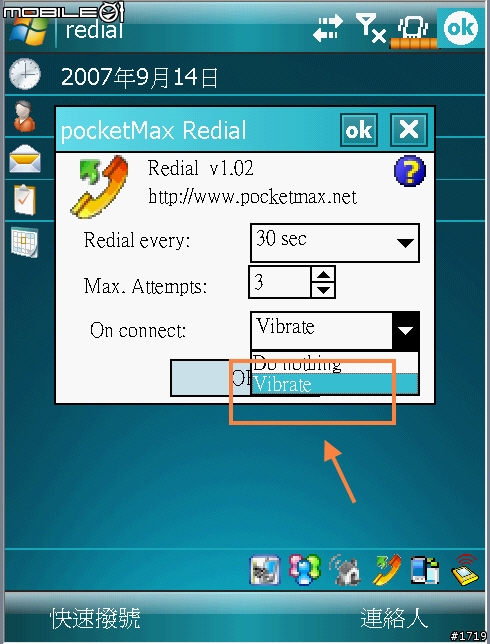
Task: Tap the On connect: label
Action: (x=138, y=330)
